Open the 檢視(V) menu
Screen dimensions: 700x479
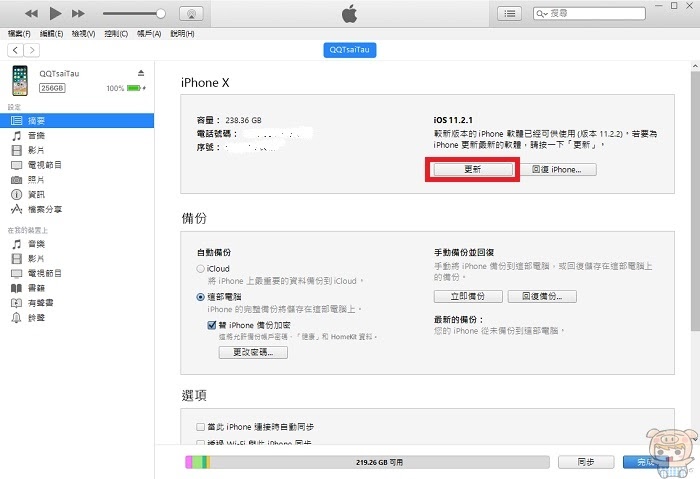pos(83,33)
